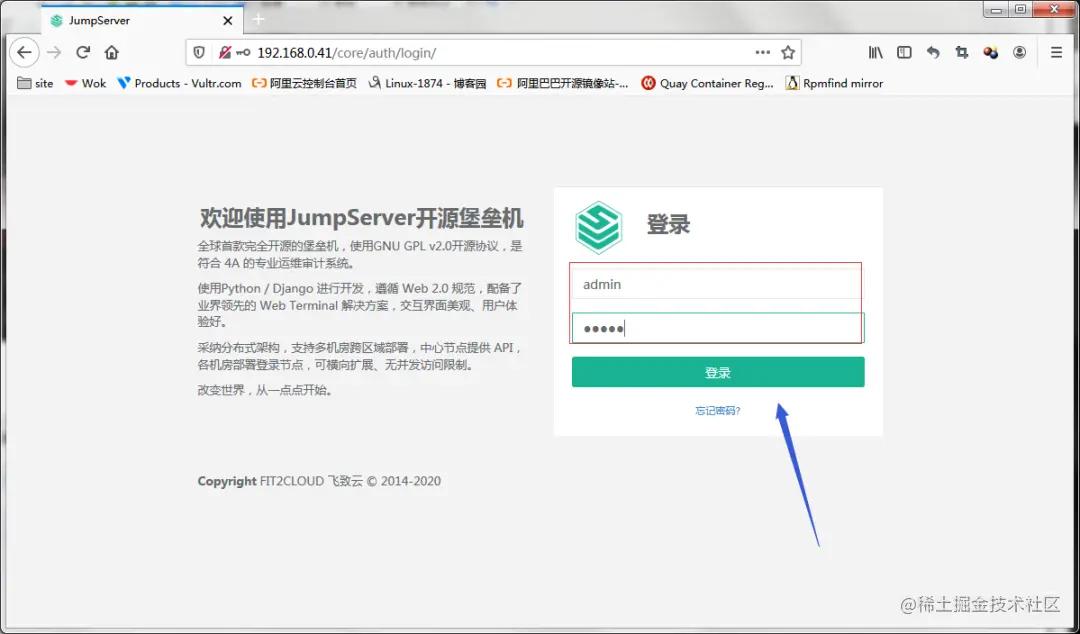The width and height of the screenshot is (1080, 634).
Task: Click the JumpServer logo on the login panel
Action: click(x=599, y=227)
